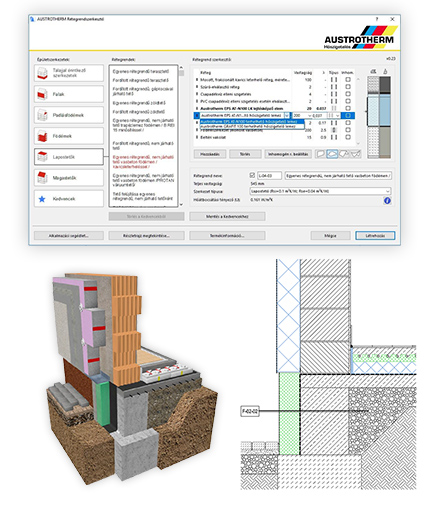Expand the Szerkezet típusa dropdown
Screen dimensions: 430x529
[320, 191]
